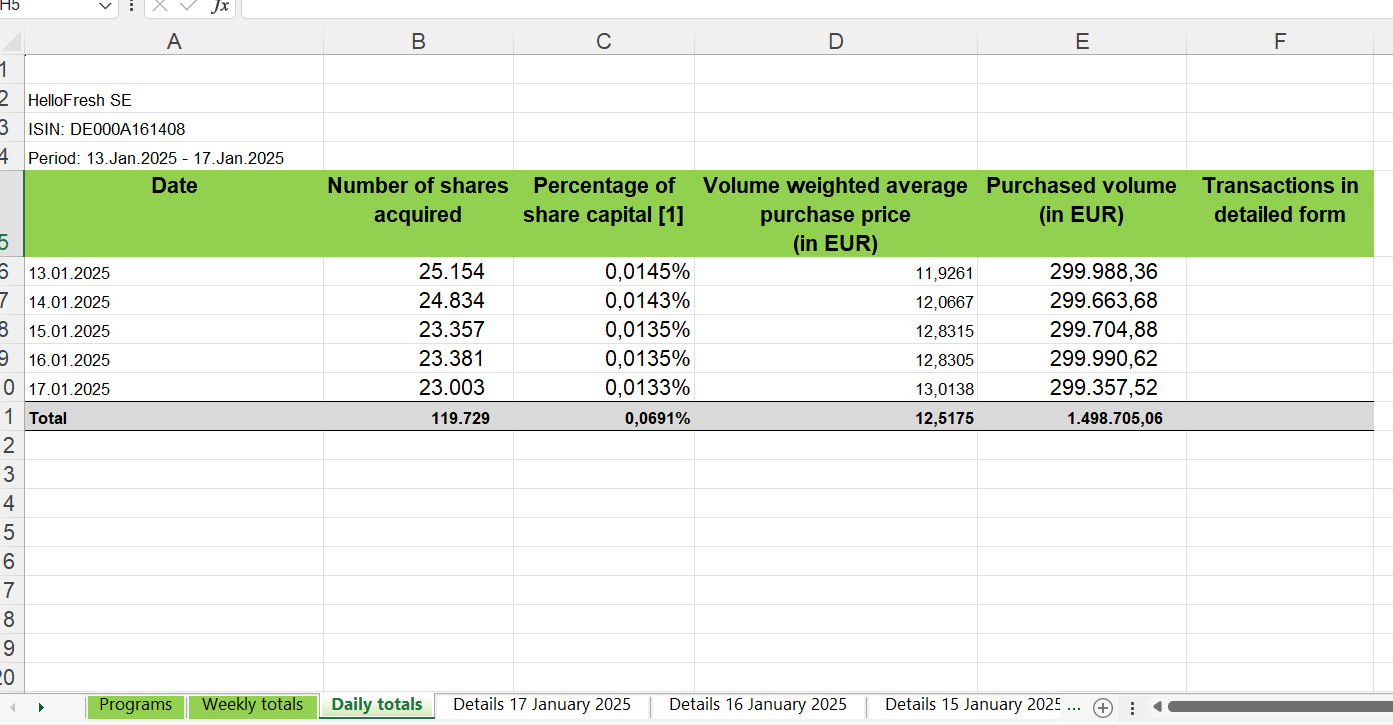1393x725 pixels.
Task: Select column D header
Action: pos(835,42)
